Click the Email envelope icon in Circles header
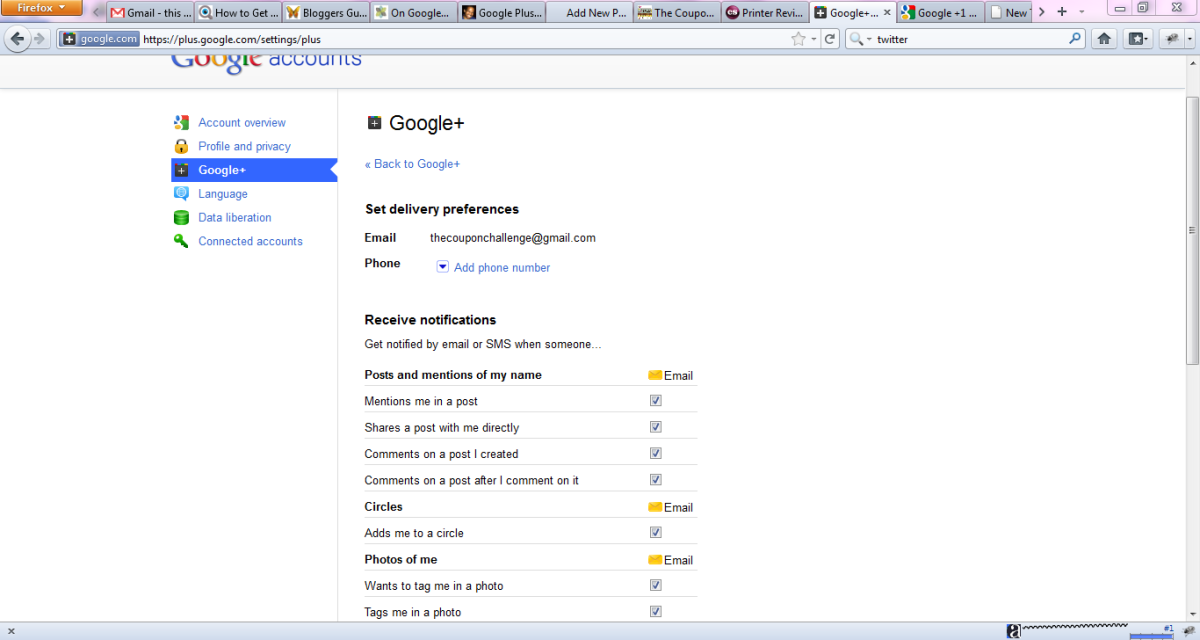The image size is (1200, 640). (x=655, y=507)
